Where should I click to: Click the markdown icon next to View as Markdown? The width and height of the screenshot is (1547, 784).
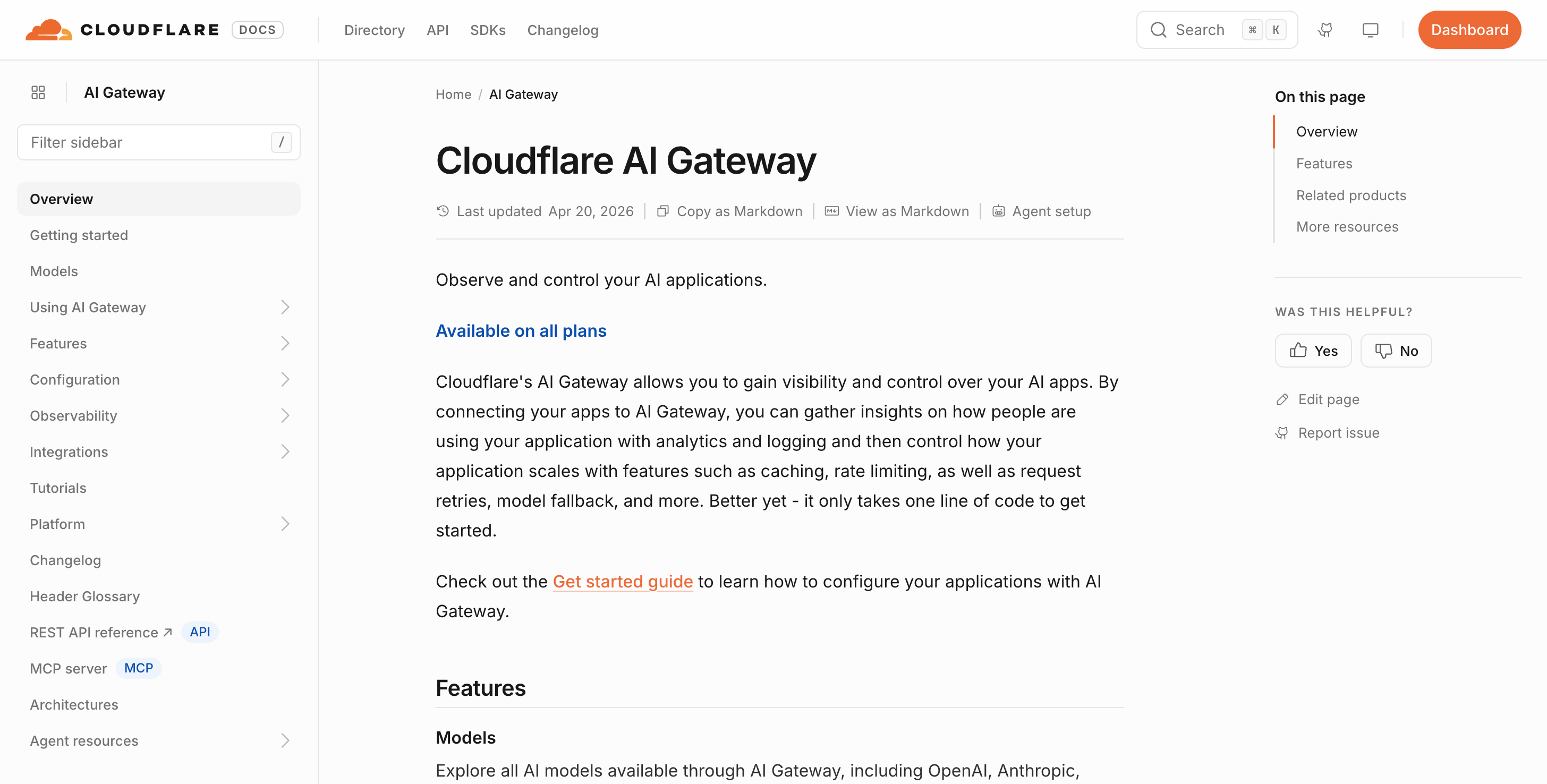[x=831, y=211]
